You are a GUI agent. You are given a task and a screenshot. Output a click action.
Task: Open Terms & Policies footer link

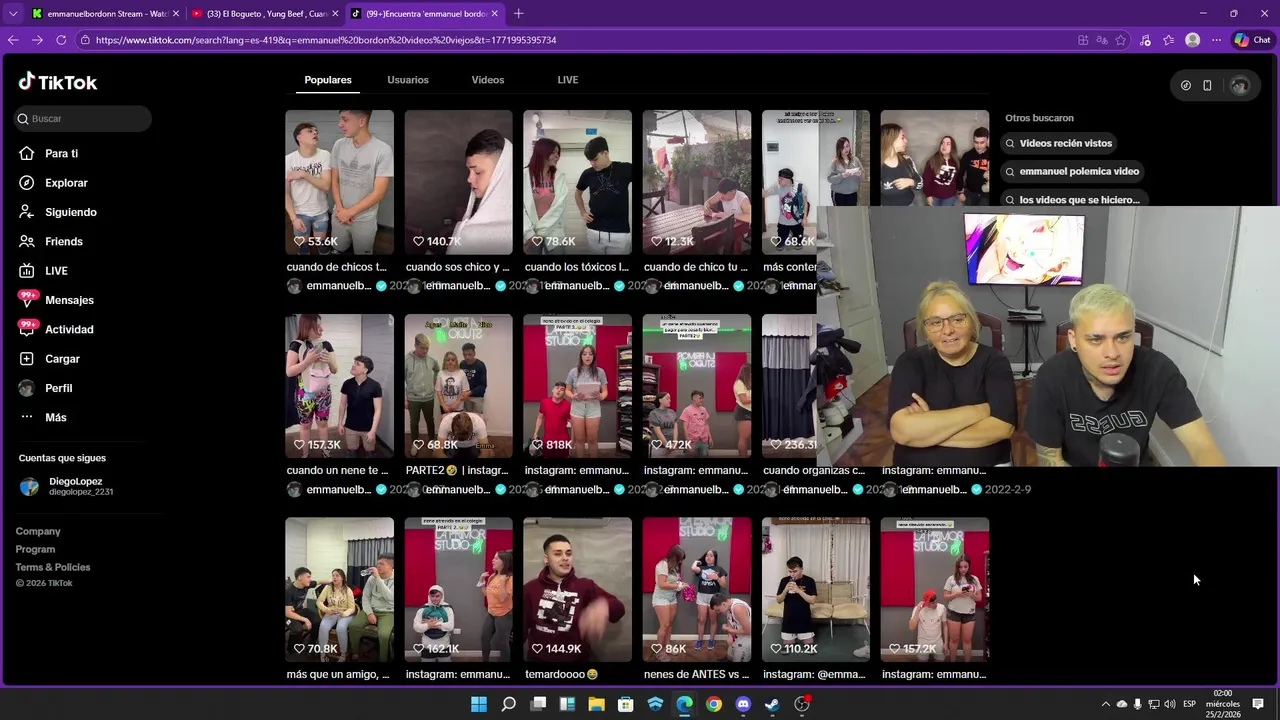pos(53,567)
